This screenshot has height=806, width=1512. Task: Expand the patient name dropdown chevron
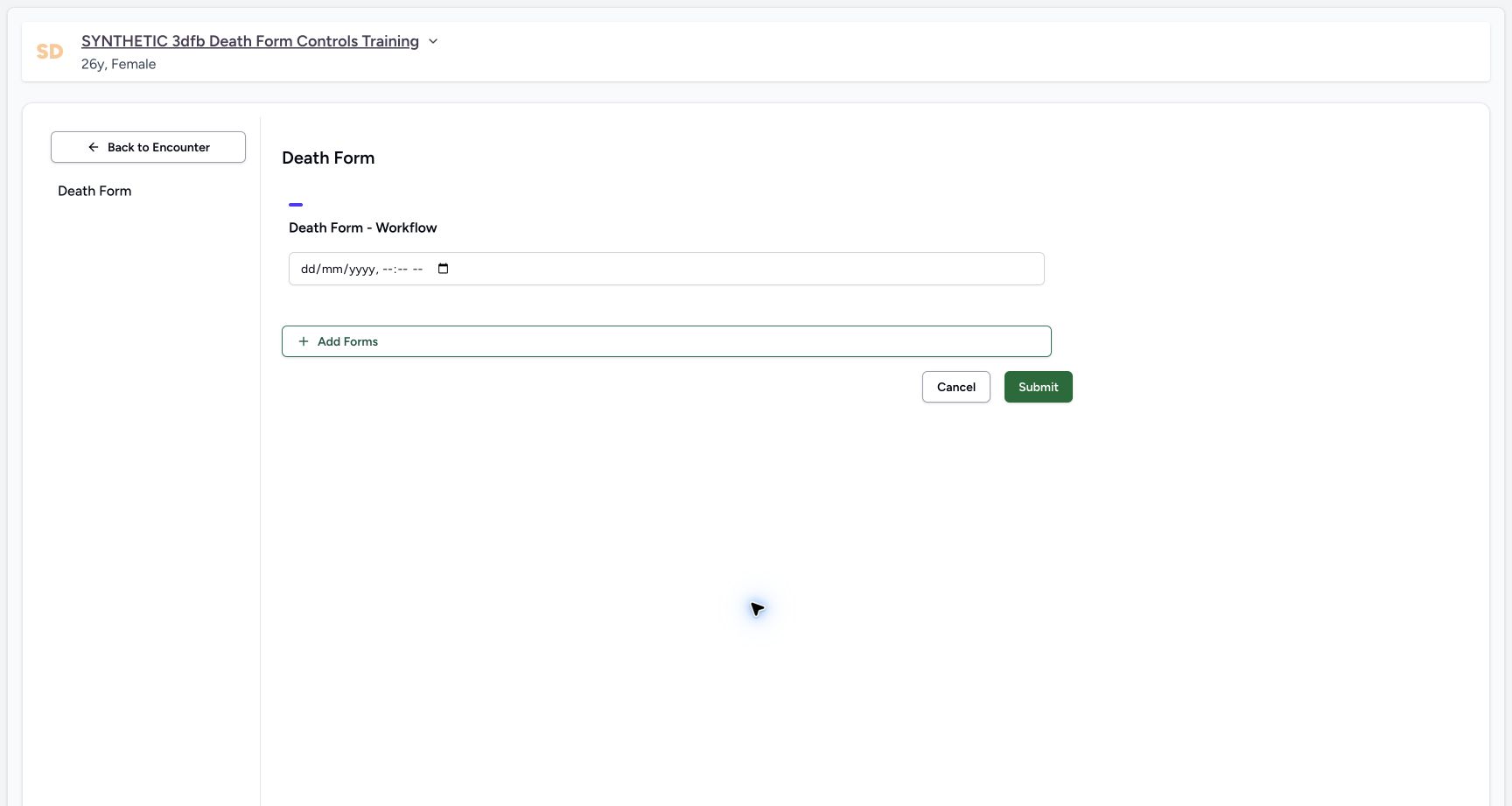[433, 41]
